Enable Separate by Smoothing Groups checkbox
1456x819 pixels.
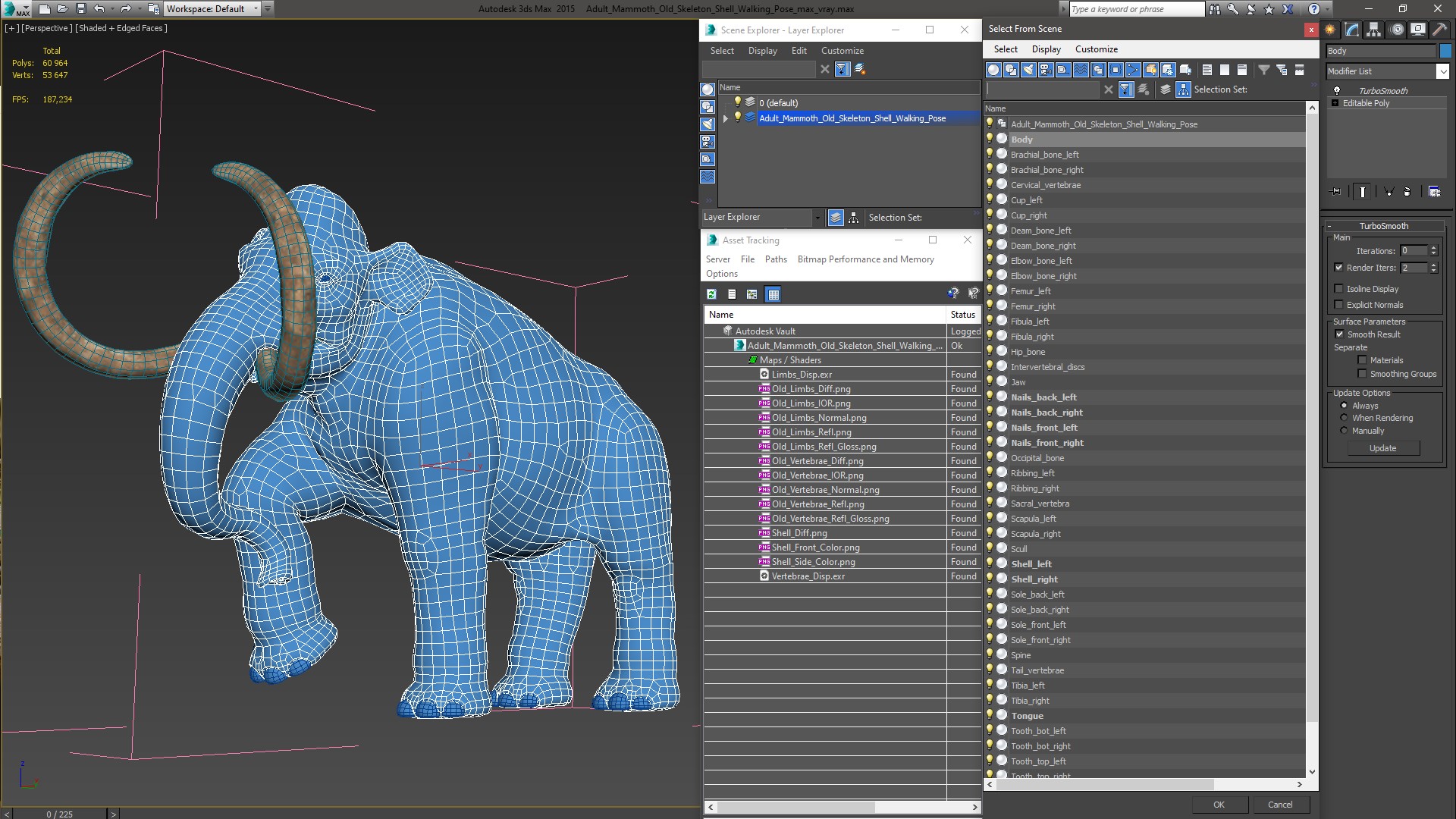point(1362,374)
